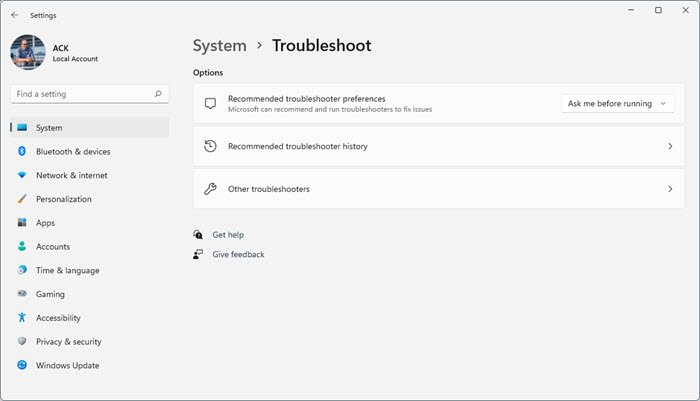
Task: Click the Network & internet wifi icon
Action: 21,175
